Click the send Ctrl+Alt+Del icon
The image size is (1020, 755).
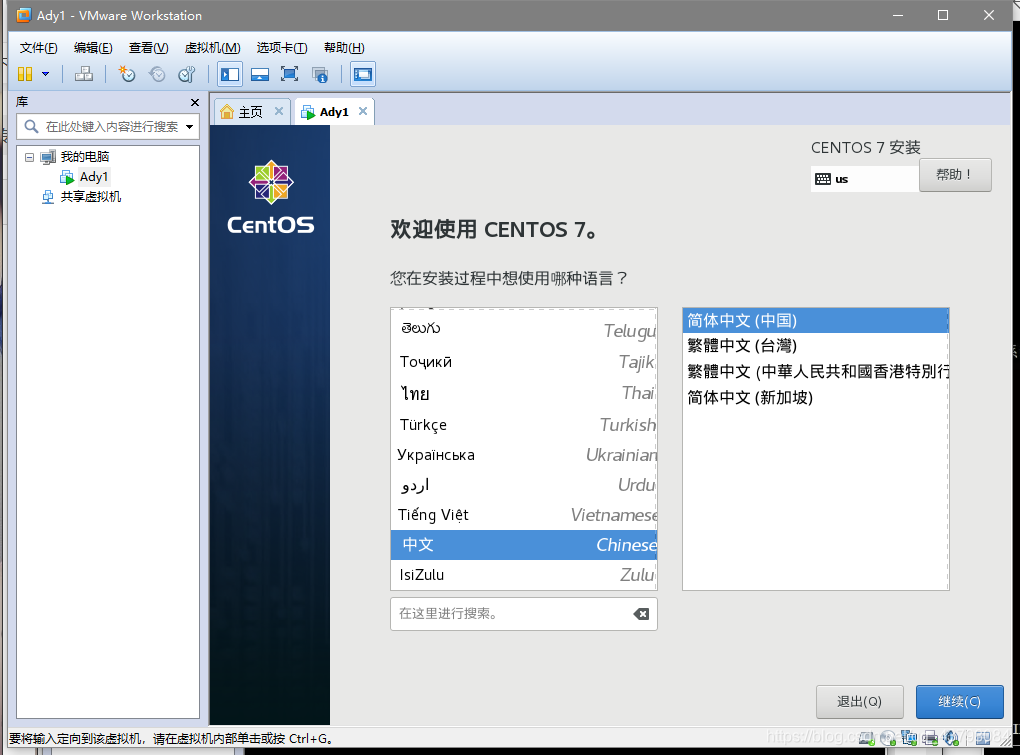tap(84, 74)
